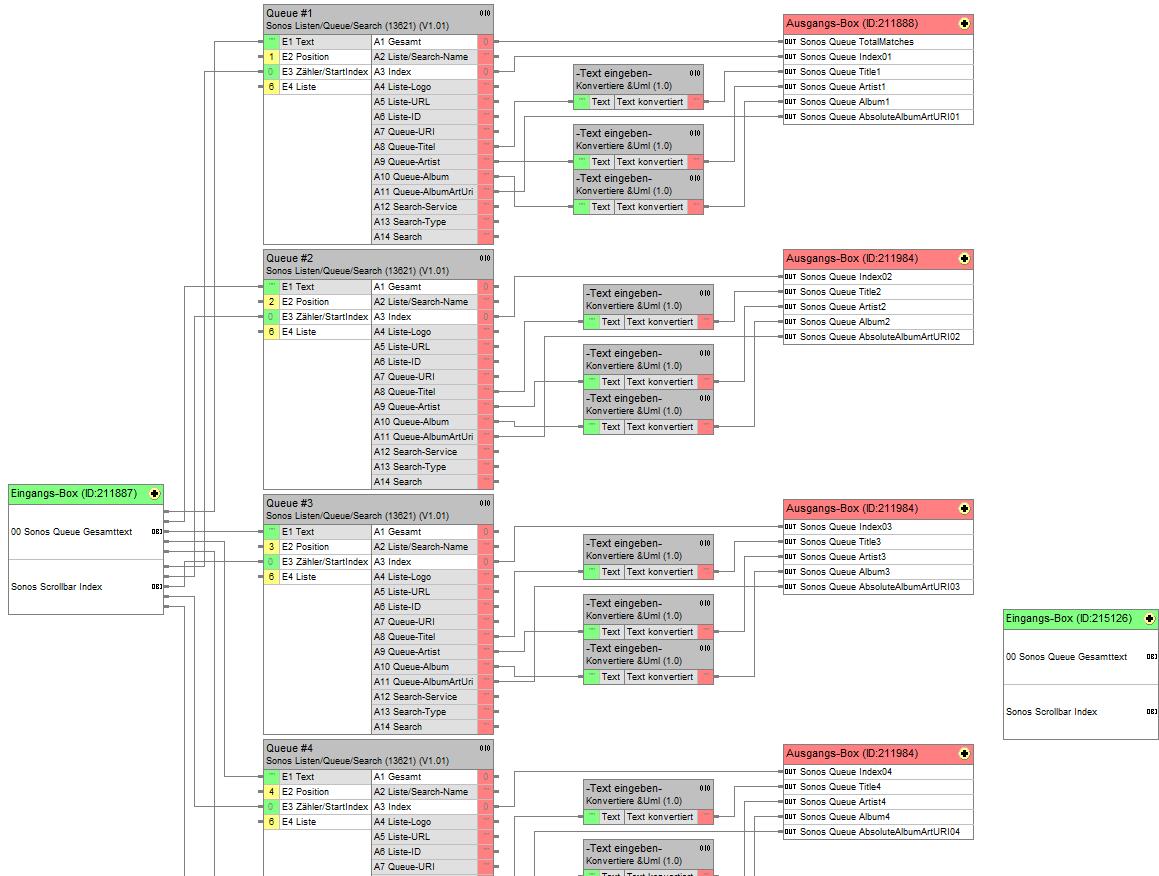Screen dimensions: 1159x876
Task: Click OUT icon beside Sonos Queue Artist2
Action: (x=790, y=307)
